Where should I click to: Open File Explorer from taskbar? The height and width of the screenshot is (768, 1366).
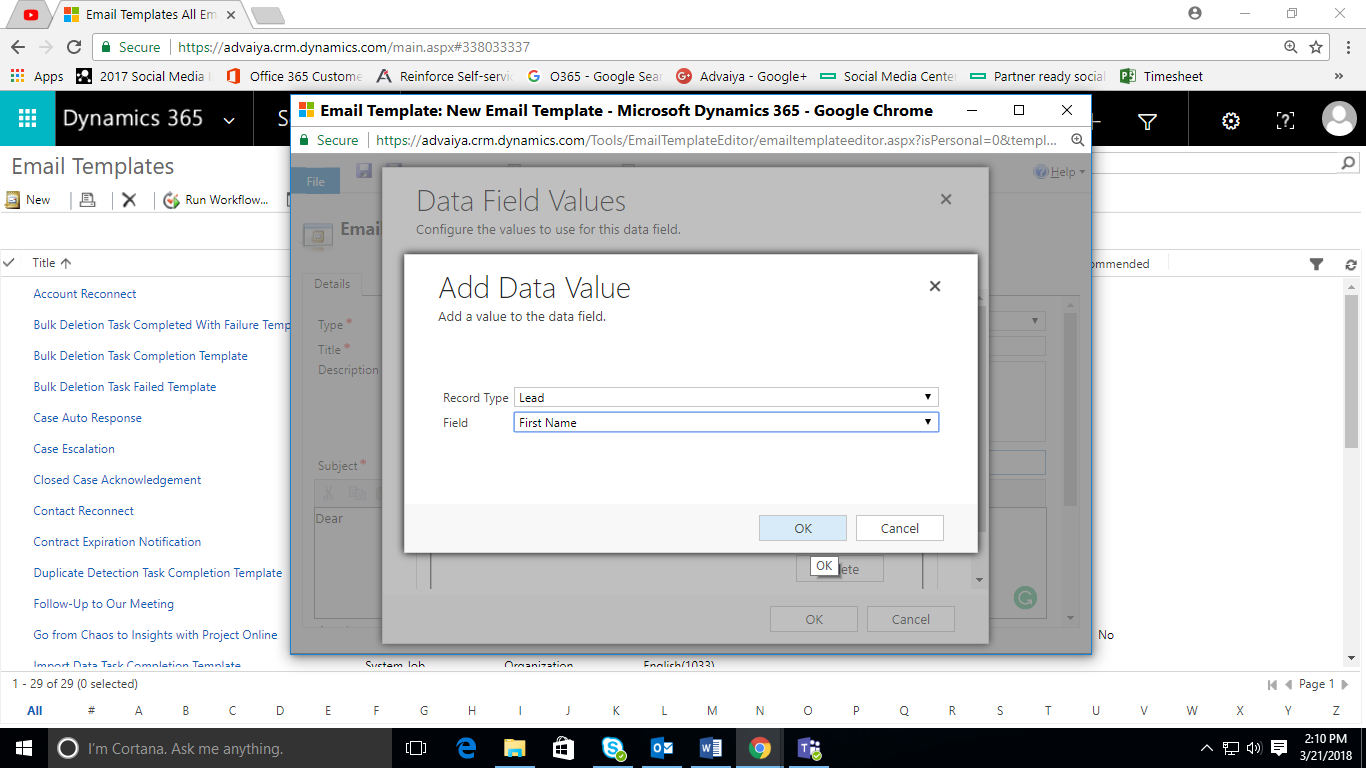(x=515, y=748)
